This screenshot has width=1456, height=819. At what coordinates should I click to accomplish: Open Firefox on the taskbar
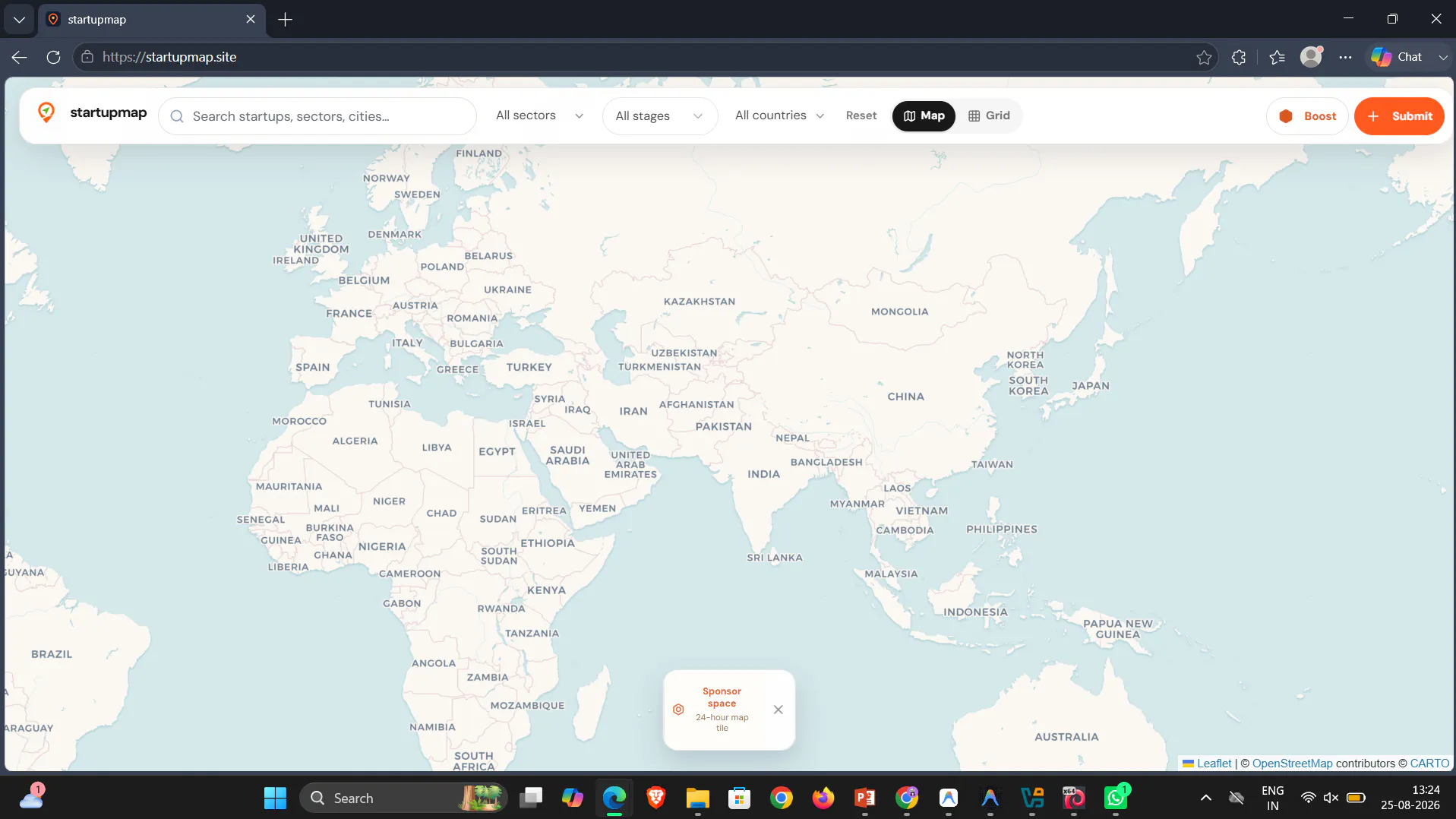point(823,798)
